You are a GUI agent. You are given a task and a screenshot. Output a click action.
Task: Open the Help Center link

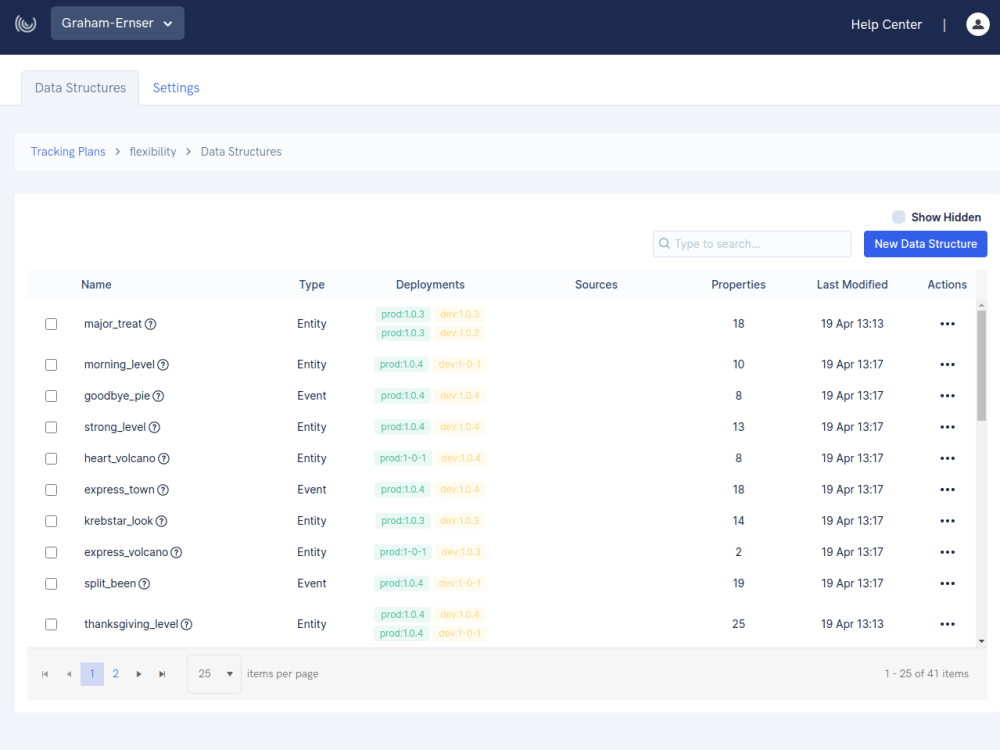point(886,25)
